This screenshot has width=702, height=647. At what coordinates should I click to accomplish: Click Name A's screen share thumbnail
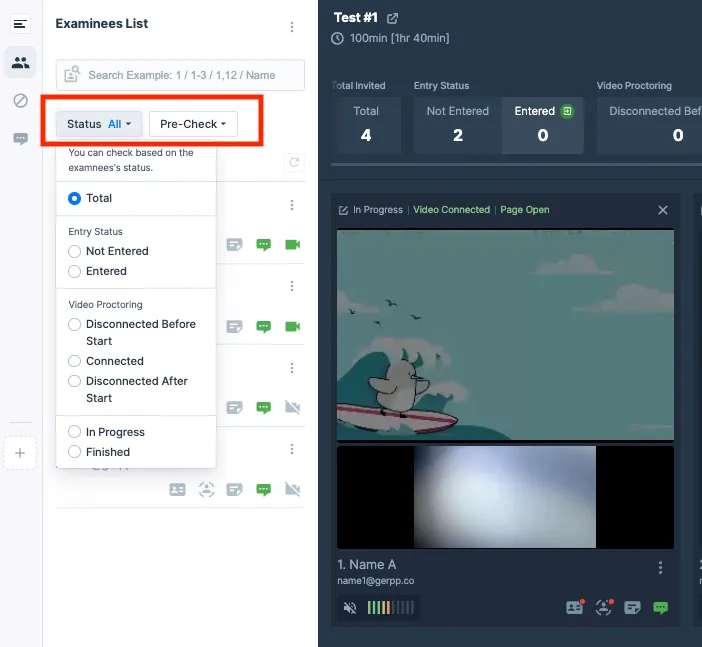(x=505, y=335)
